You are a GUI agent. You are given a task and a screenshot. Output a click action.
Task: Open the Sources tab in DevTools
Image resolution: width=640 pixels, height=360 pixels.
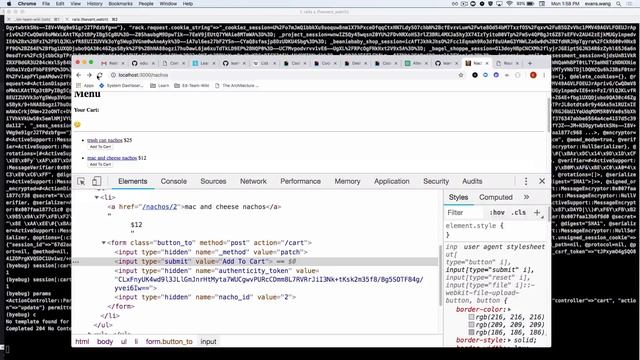click(x=213, y=181)
